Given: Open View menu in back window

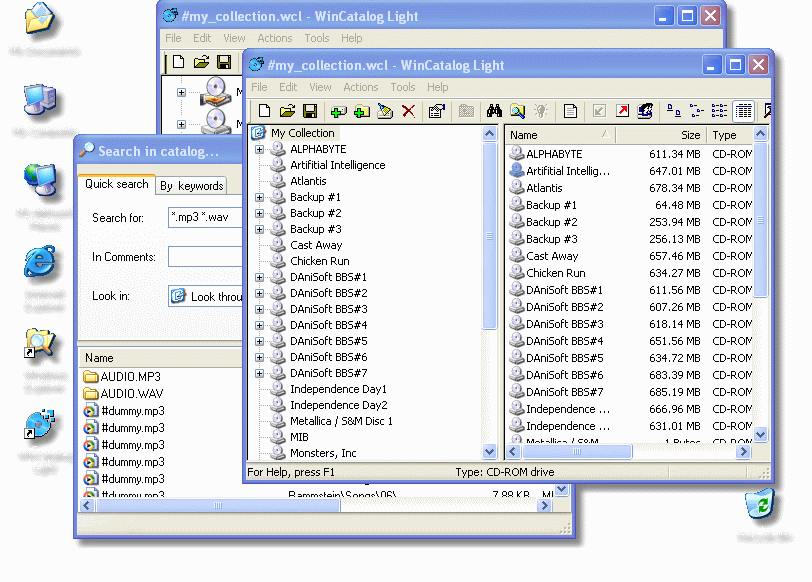Looking at the screenshot, I should point(234,38).
